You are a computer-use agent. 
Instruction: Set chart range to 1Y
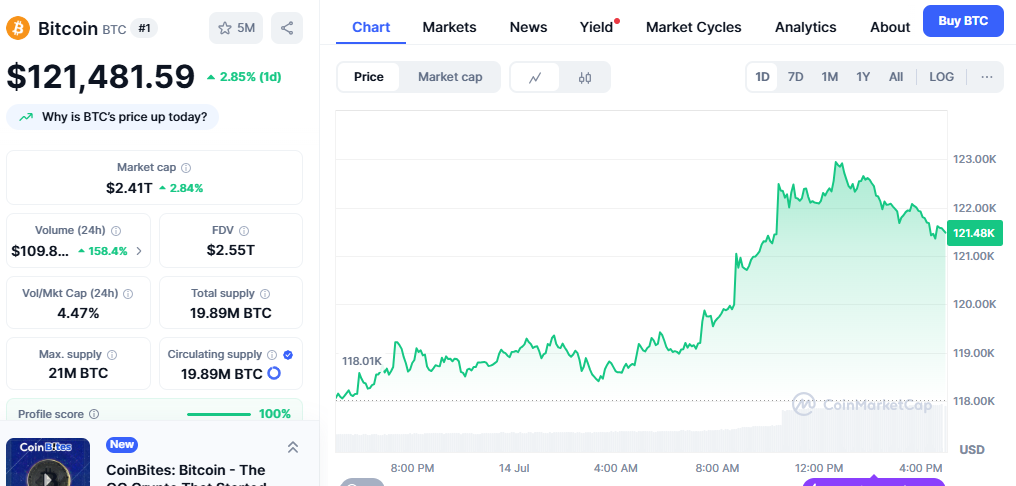tap(863, 77)
